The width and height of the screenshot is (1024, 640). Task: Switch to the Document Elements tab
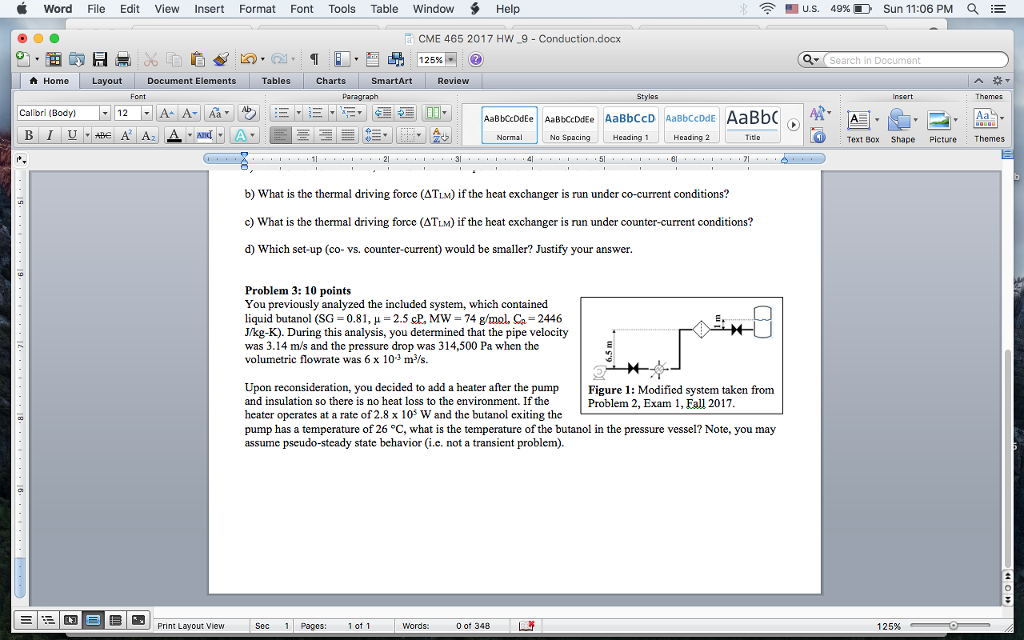pyautogui.click(x=191, y=81)
